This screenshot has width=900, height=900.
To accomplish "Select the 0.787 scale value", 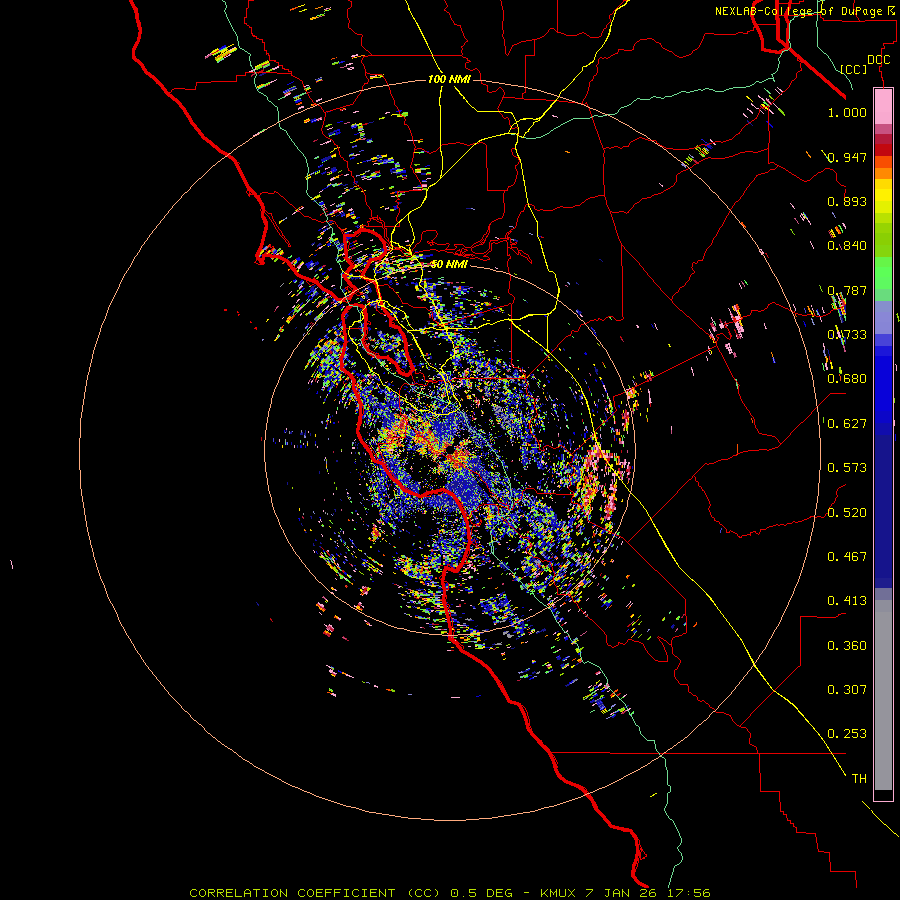I will tap(847, 290).
